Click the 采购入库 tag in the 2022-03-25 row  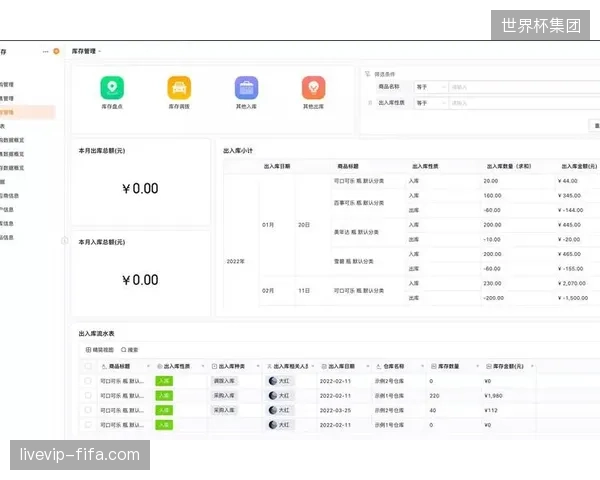tap(224, 410)
